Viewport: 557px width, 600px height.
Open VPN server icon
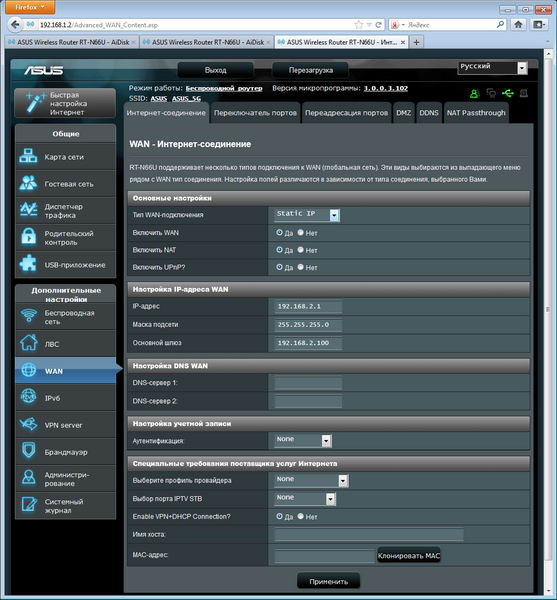point(28,424)
